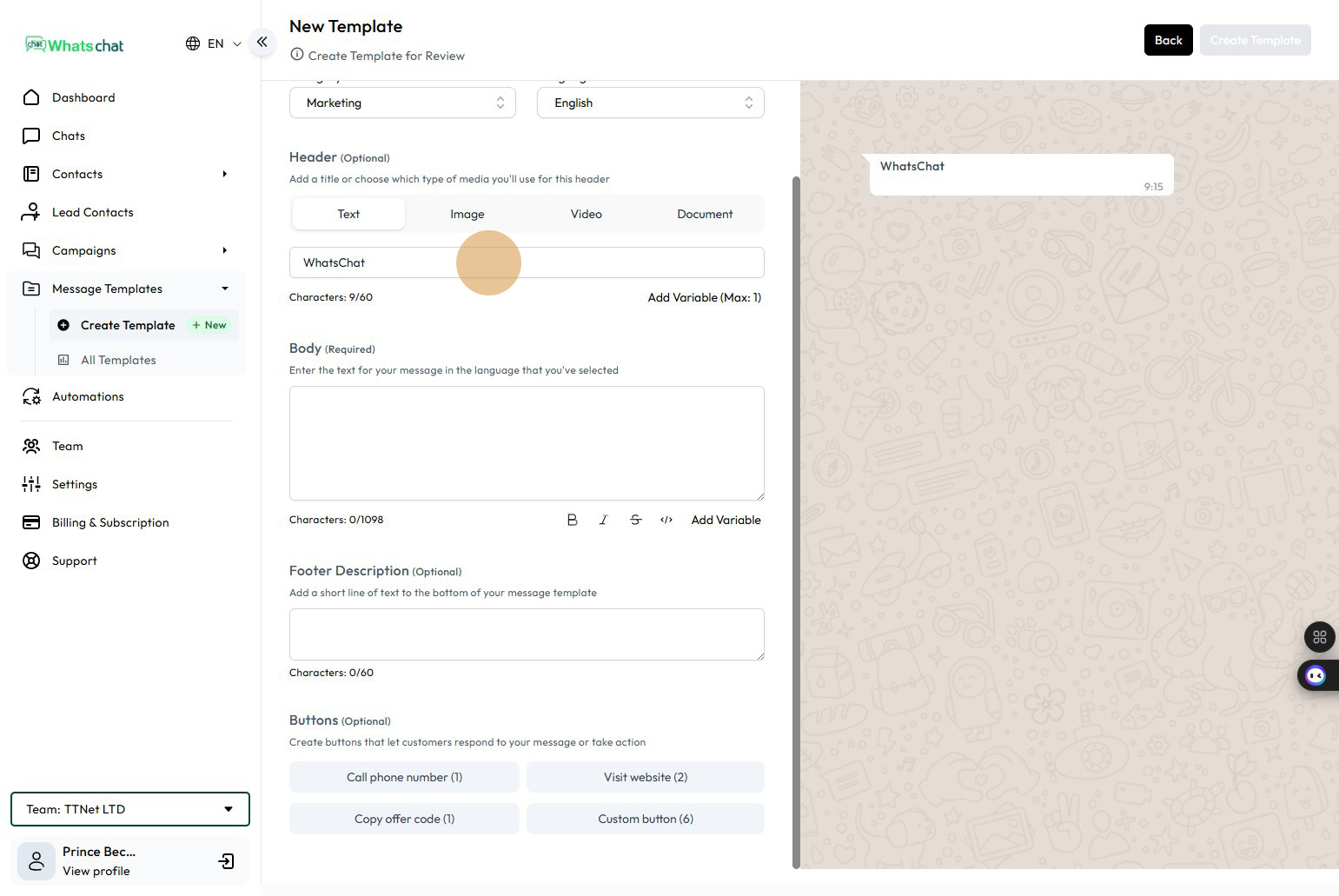
Task: Select the Video header type tab
Action: pos(586,214)
